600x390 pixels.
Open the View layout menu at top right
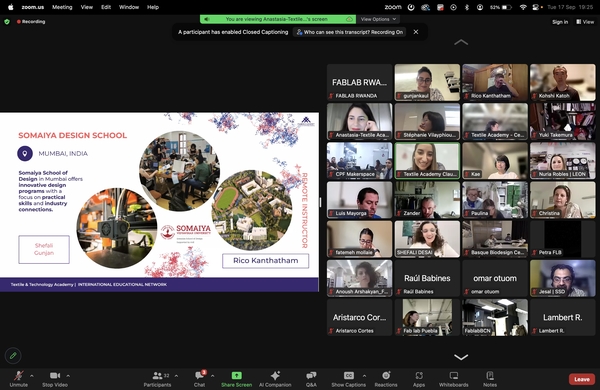click(x=585, y=22)
